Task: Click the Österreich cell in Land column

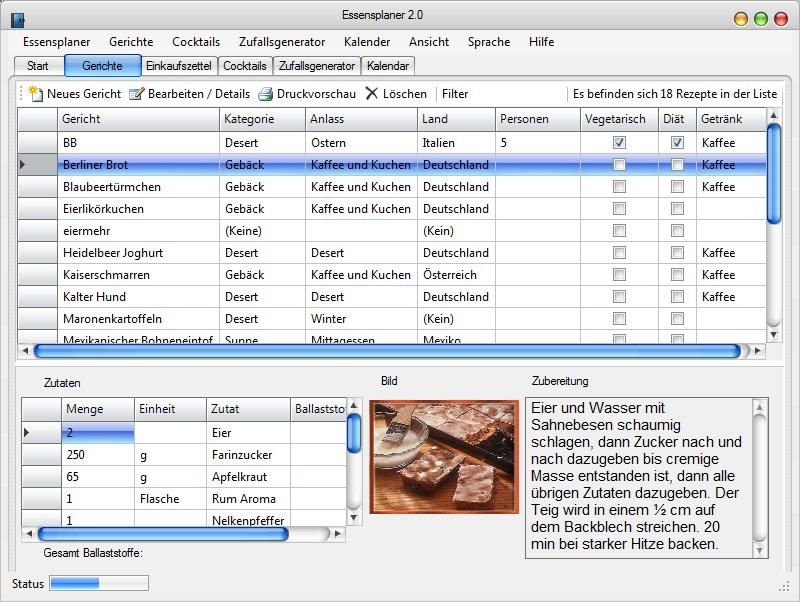Action: click(456, 274)
